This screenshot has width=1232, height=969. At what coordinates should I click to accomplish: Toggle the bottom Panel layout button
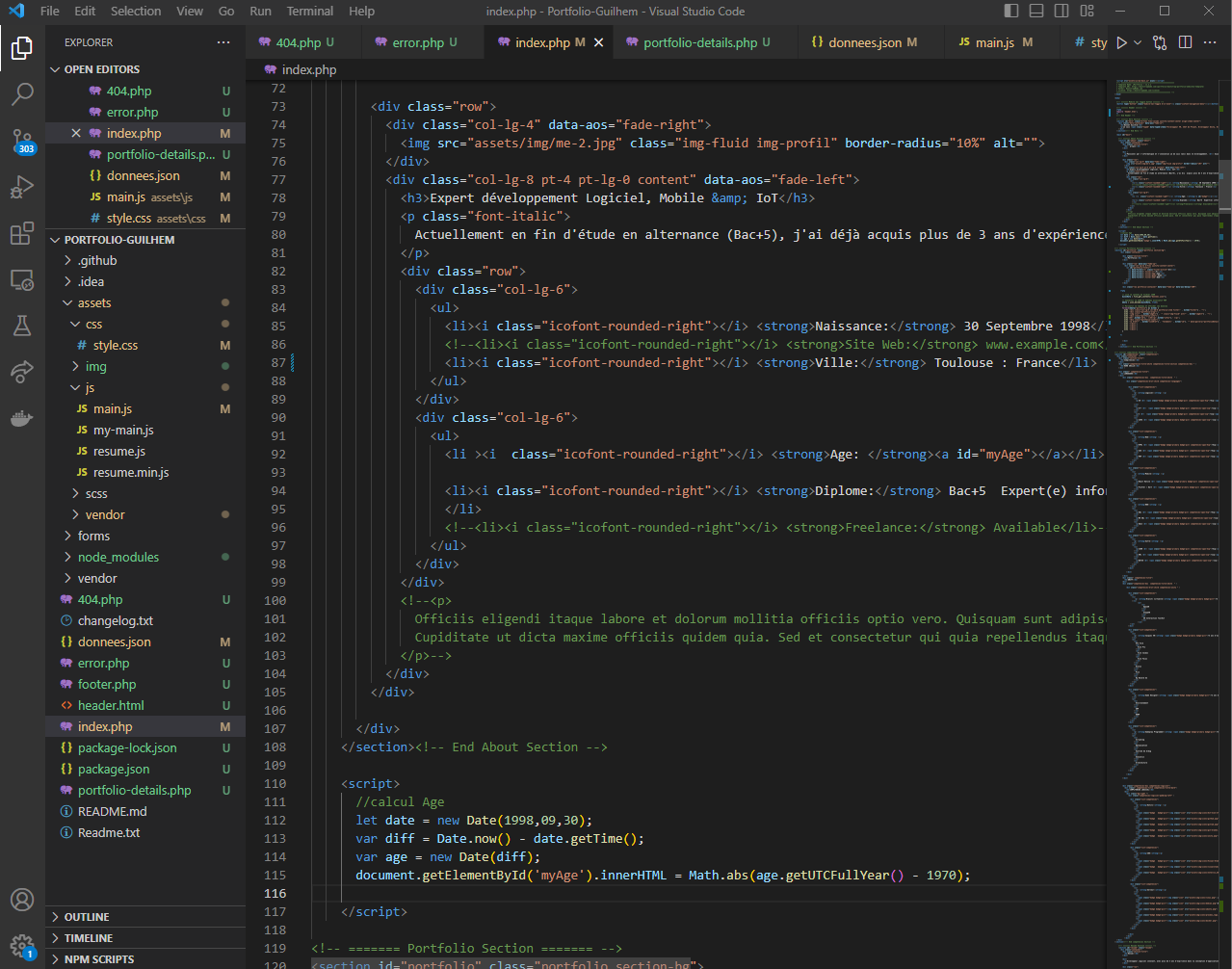click(x=1036, y=12)
